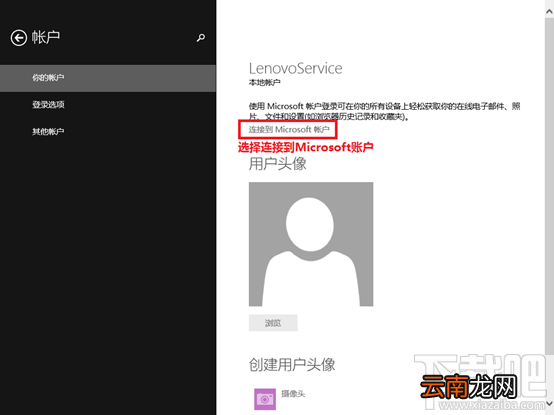
Task: Click the default user avatar picture
Action: [x=311, y=244]
